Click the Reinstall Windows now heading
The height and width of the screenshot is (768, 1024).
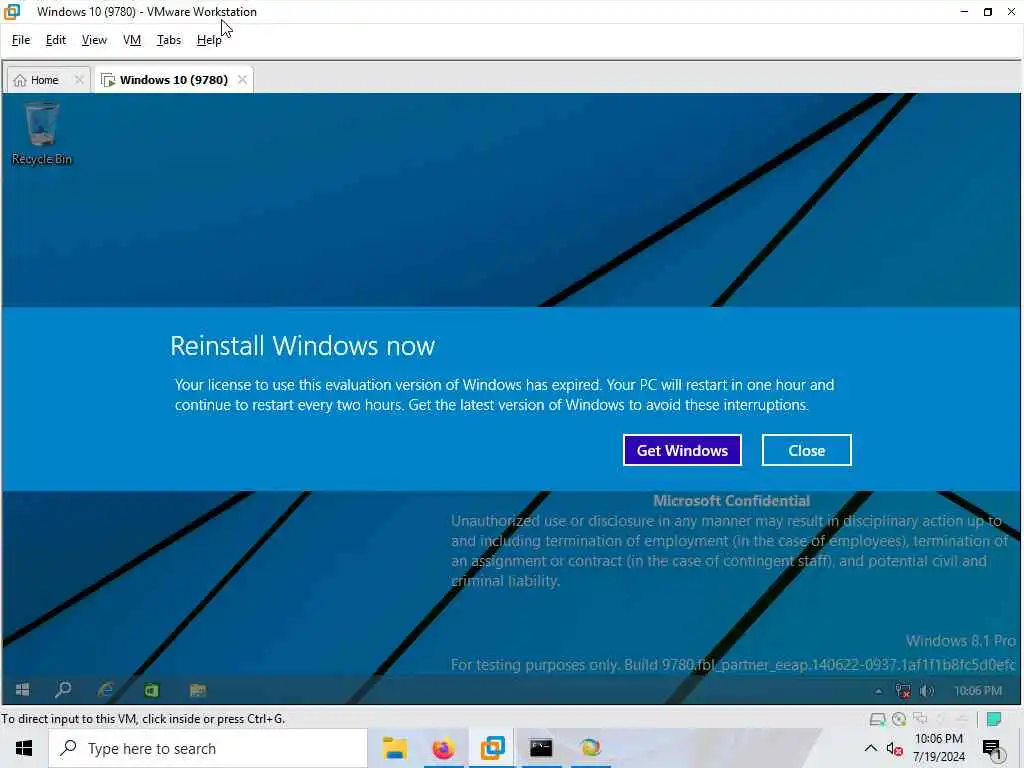point(302,345)
